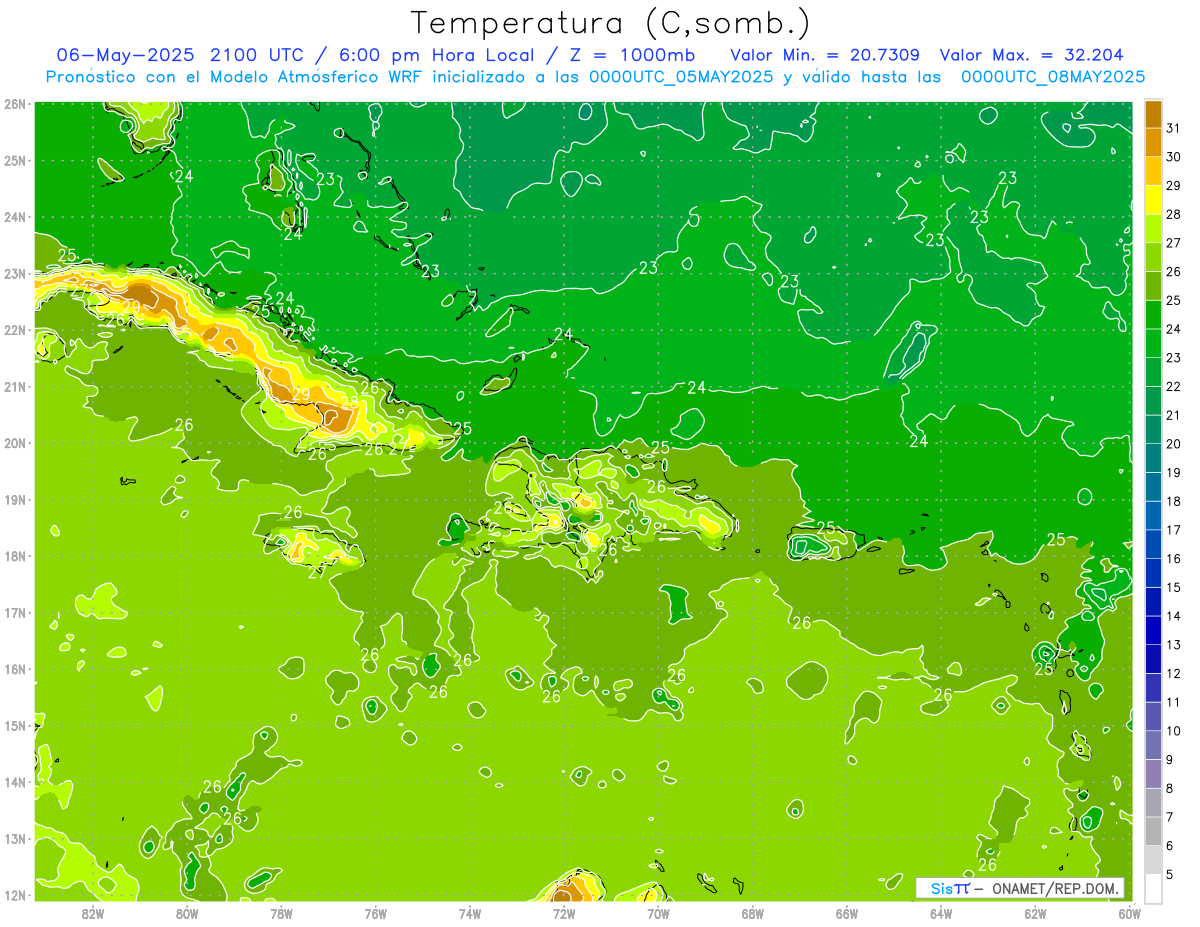Click the colorbar scale label "31"
This screenshot has width=1200, height=927.
pos(1173,128)
